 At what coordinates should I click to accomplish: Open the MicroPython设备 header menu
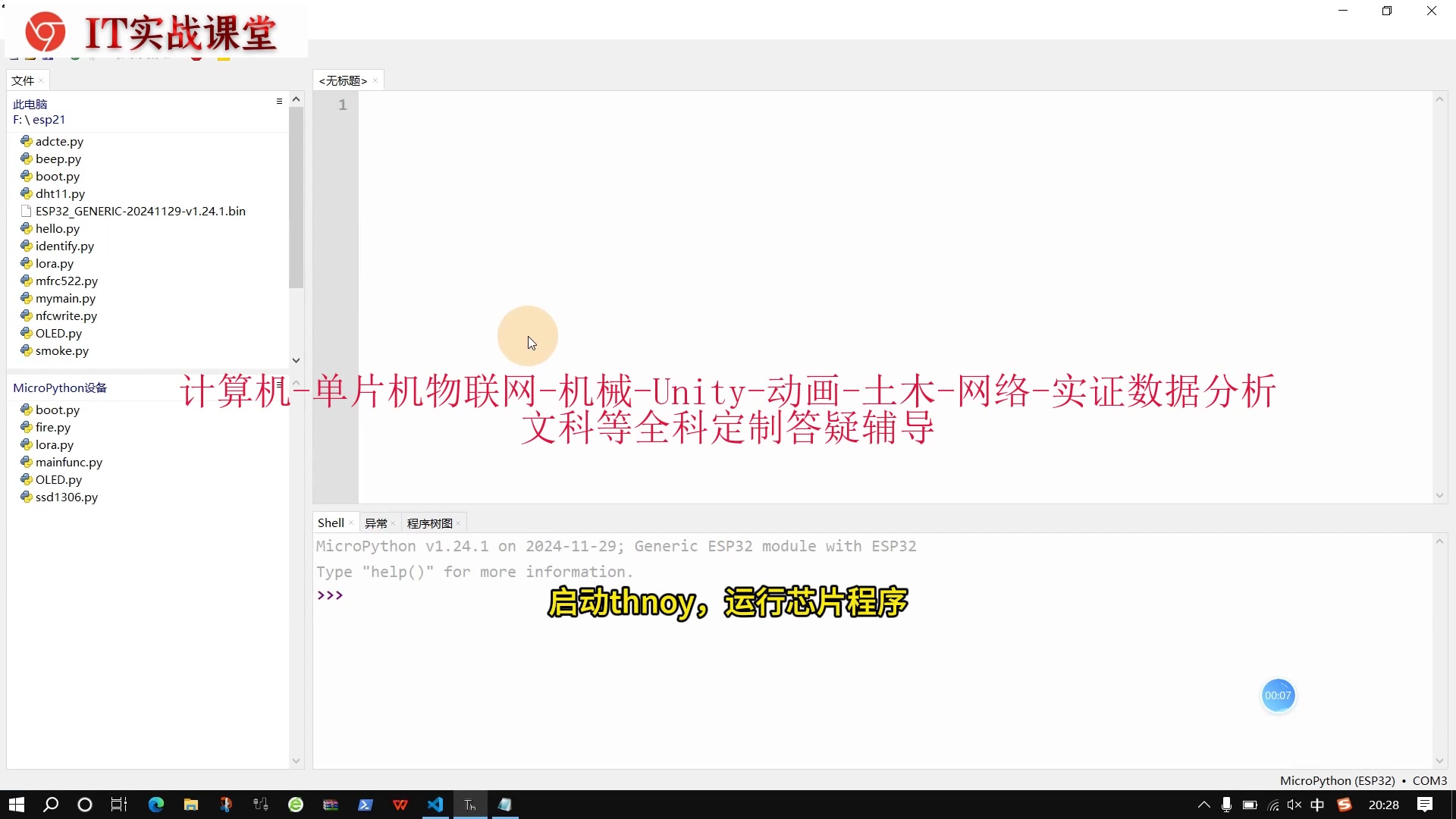[x=279, y=385]
